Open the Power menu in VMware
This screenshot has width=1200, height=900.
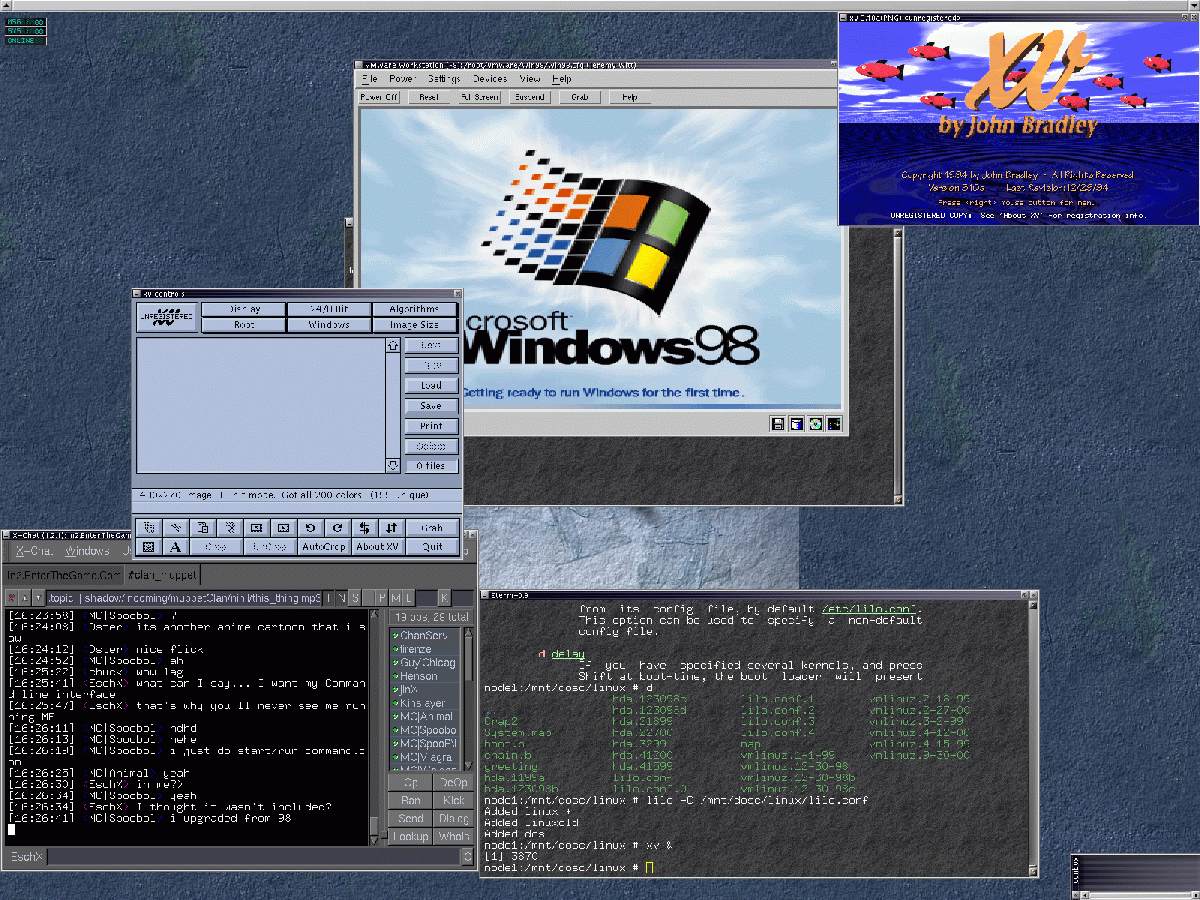coord(402,79)
